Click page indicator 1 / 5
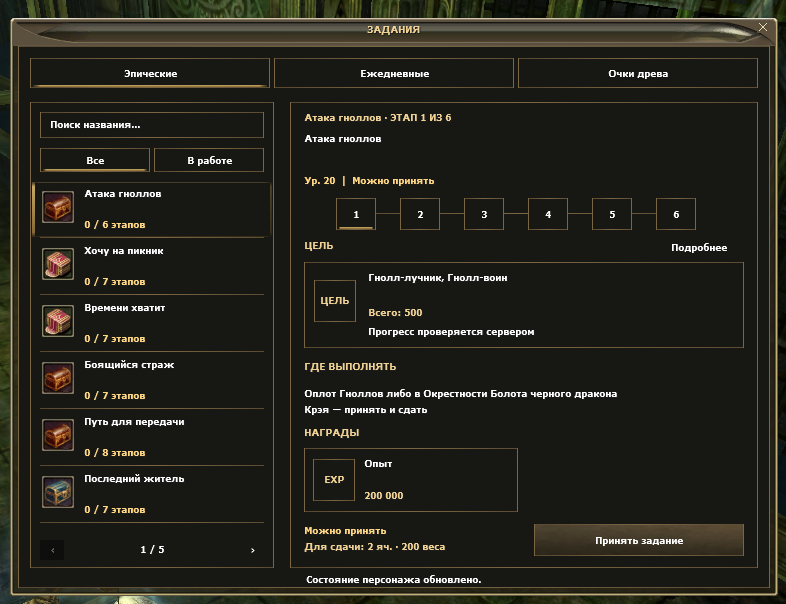786x604 pixels. [x=152, y=549]
